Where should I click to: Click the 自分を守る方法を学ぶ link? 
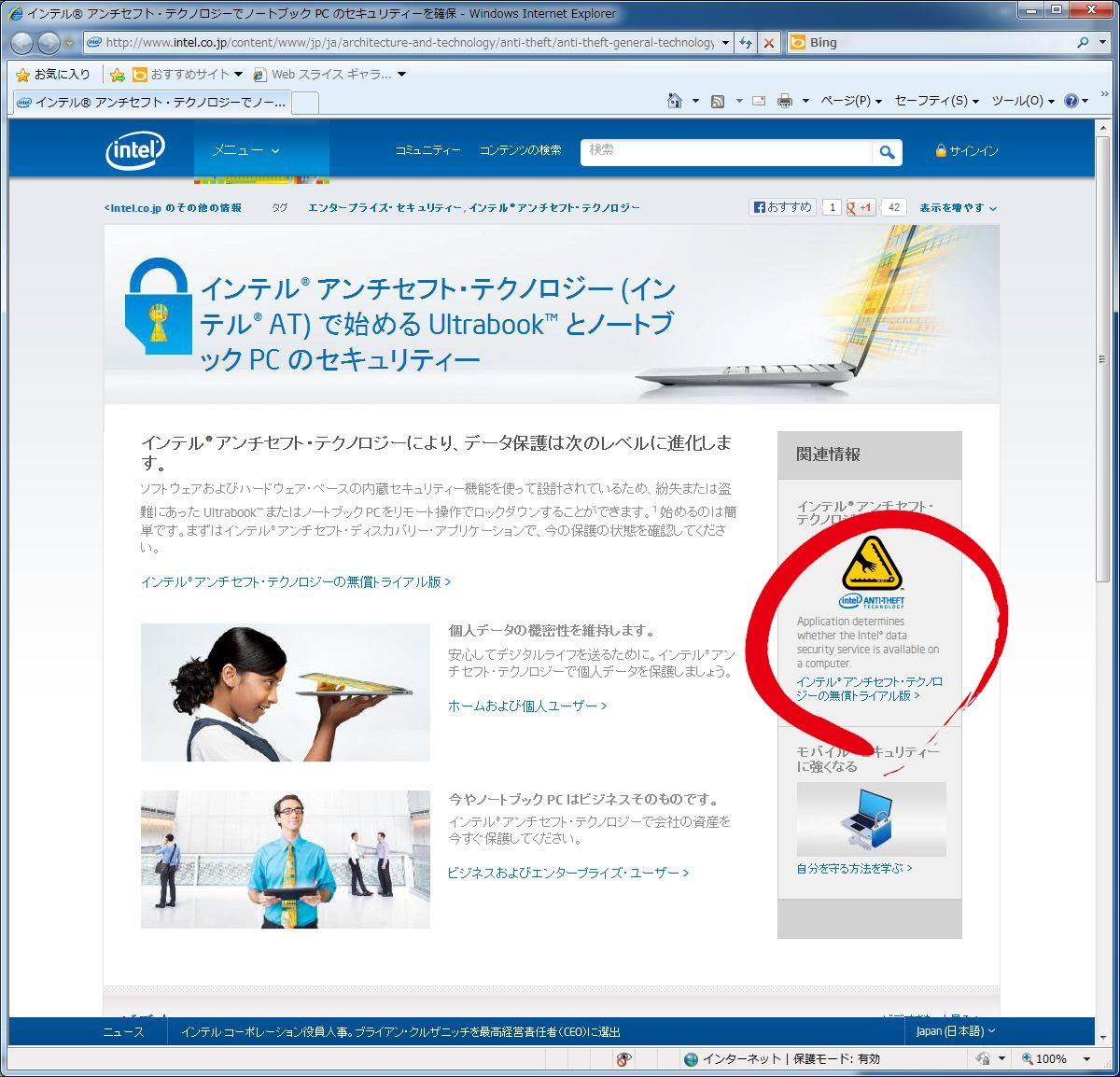click(854, 868)
